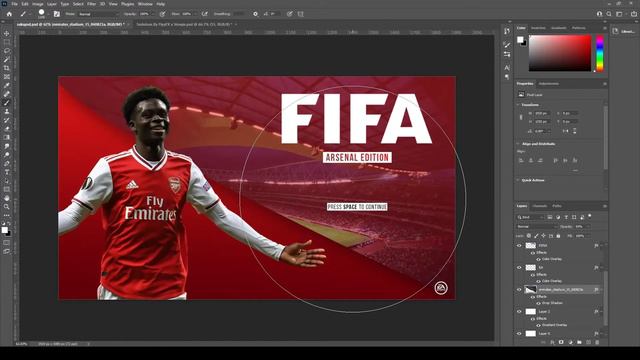The image size is (640, 360).
Task: Select the Crop tool
Action: (7, 68)
